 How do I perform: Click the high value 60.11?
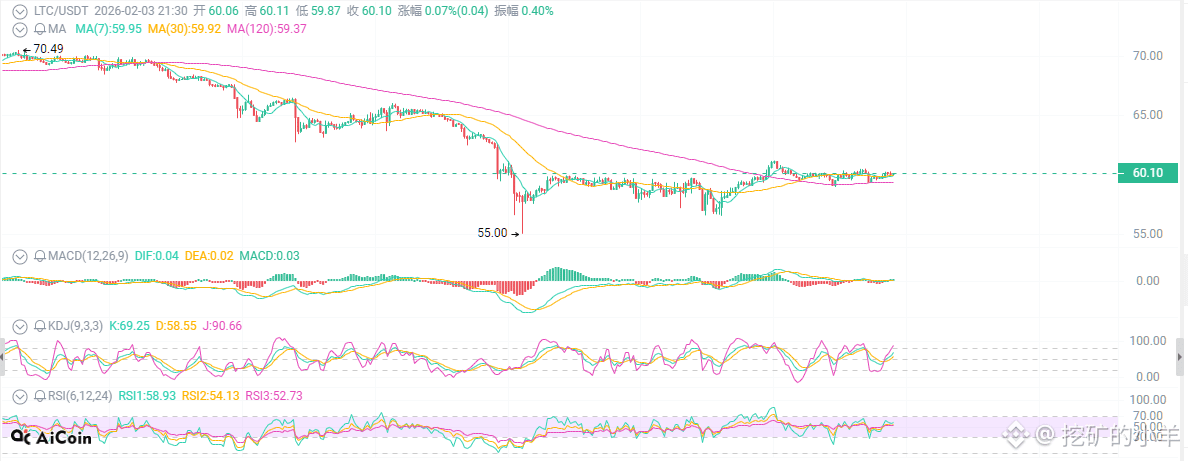[276, 11]
